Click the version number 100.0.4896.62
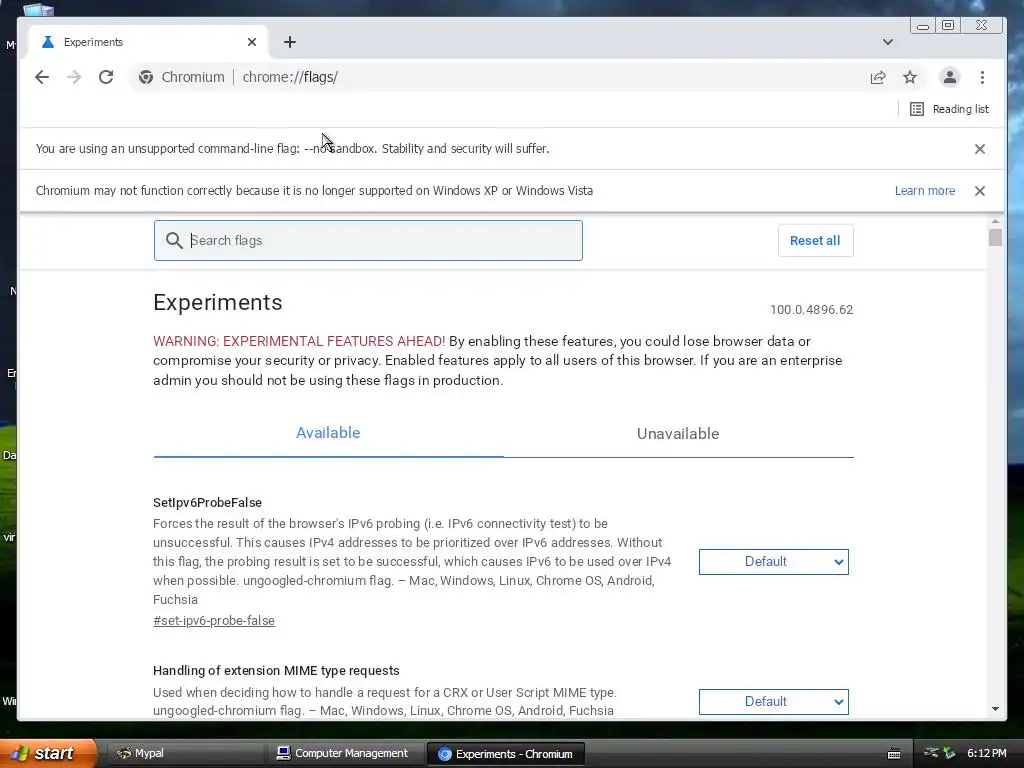This screenshot has width=1024, height=768. click(x=812, y=310)
